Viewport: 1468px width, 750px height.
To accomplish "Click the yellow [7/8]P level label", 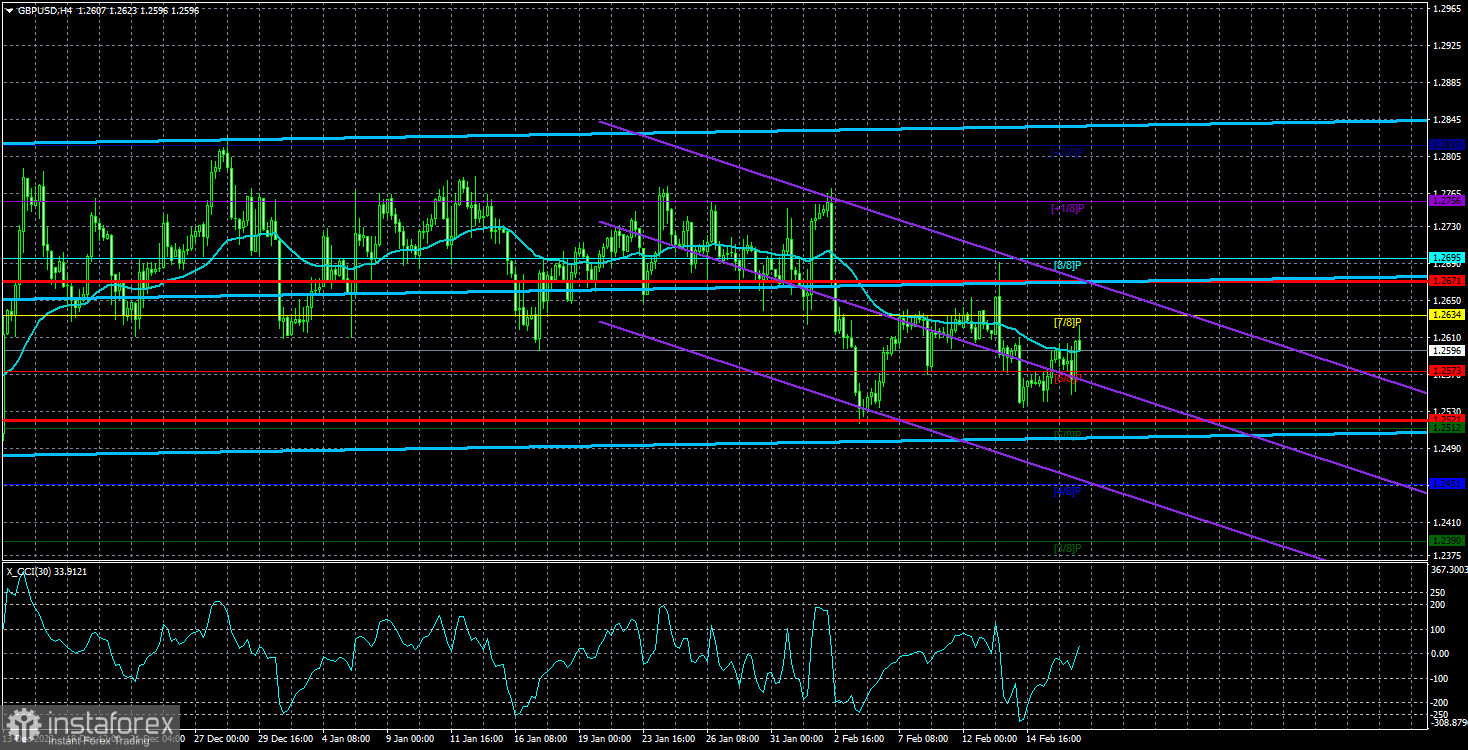I will pyautogui.click(x=1068, y=322).
